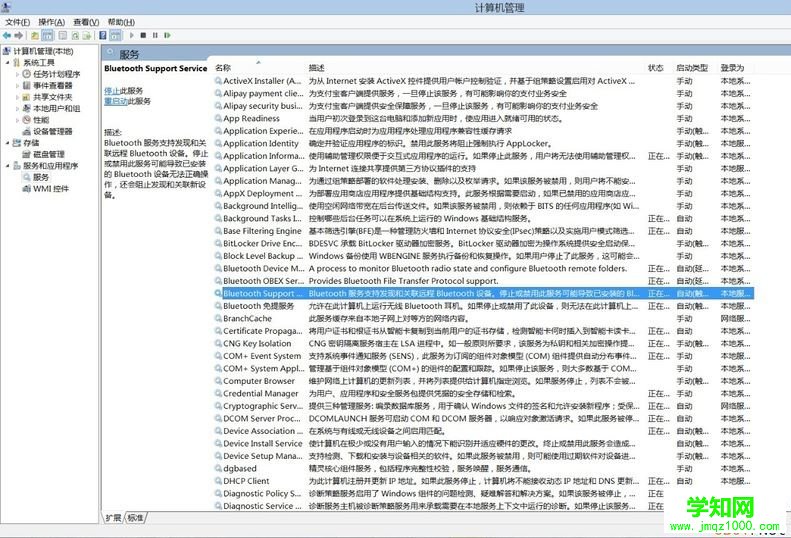The image size is (791, 538).
Task: Select the CNG Key Isolation service
Action: [484, 343]
